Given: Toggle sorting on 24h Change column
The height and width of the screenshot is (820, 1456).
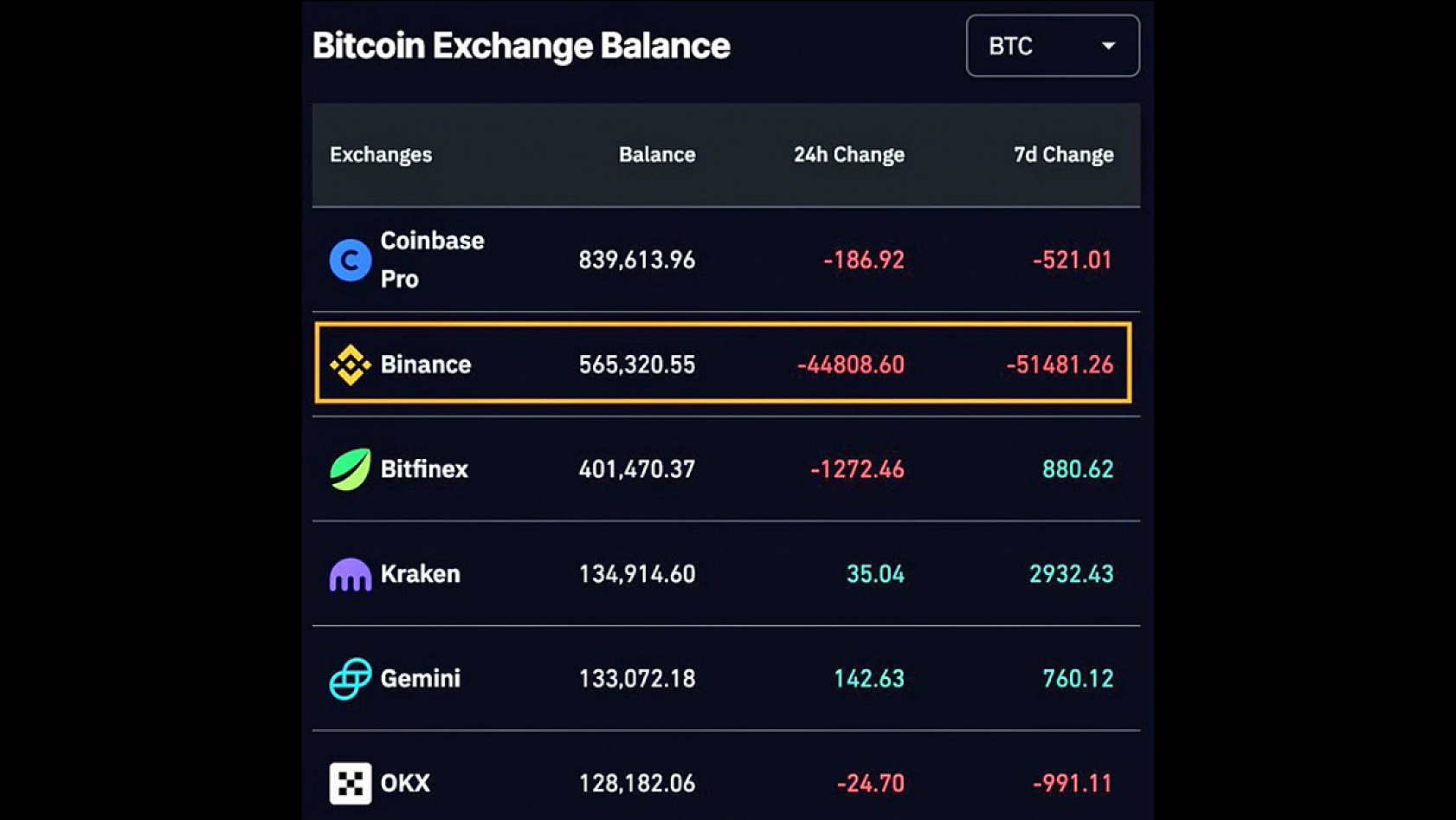Looking at the screenshot, I should coord(849,154).
